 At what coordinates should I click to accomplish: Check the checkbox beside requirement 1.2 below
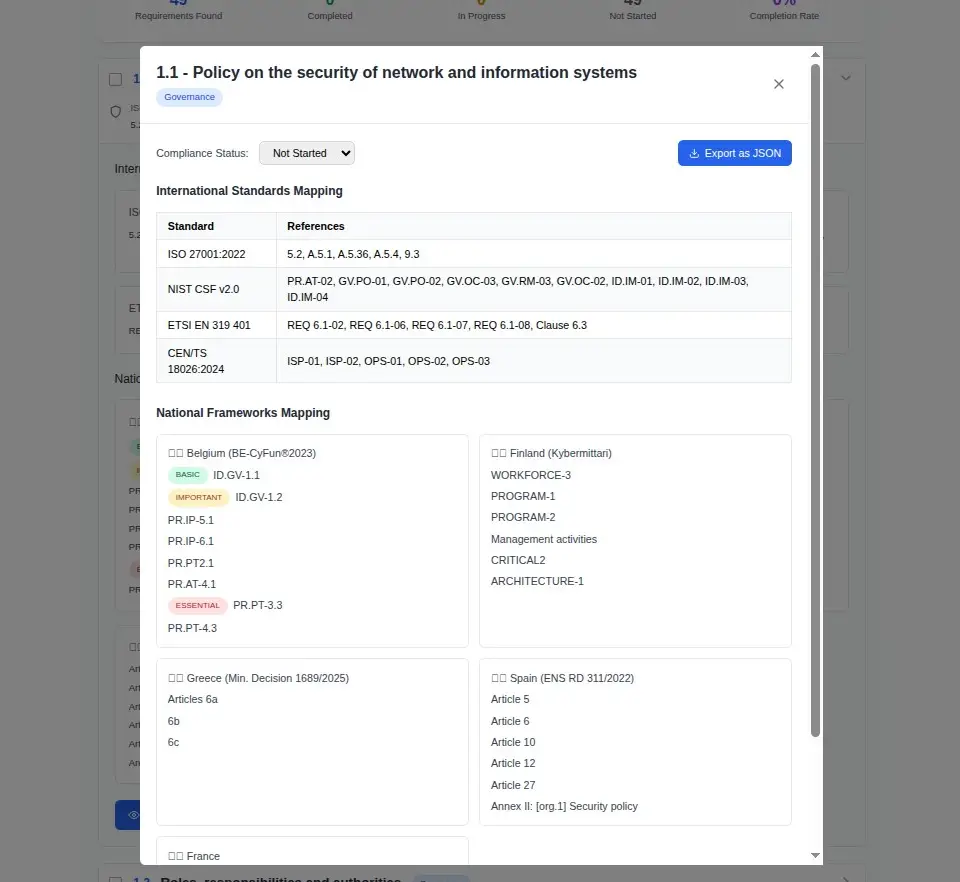click(115, 877)
